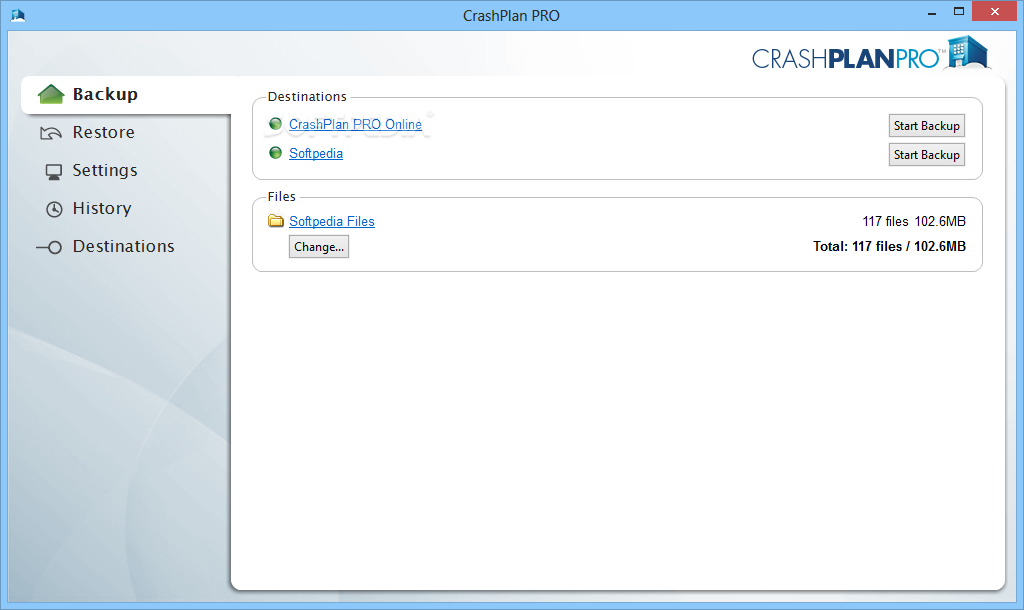Image resolution: width=1024 pixels, height=610 pixels.
Task: Minimize the CrashPlan PRO window
Action: coord(932,12)
